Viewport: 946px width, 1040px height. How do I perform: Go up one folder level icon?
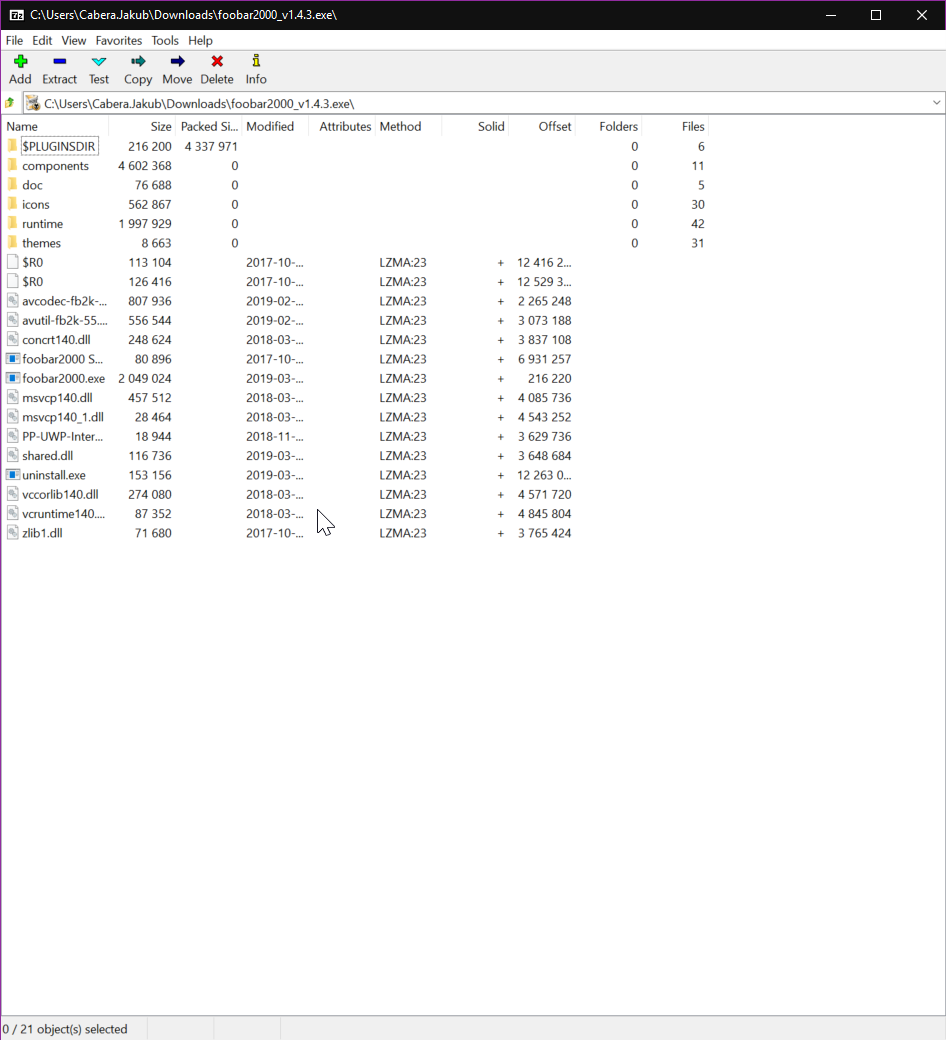click(10, 103)
